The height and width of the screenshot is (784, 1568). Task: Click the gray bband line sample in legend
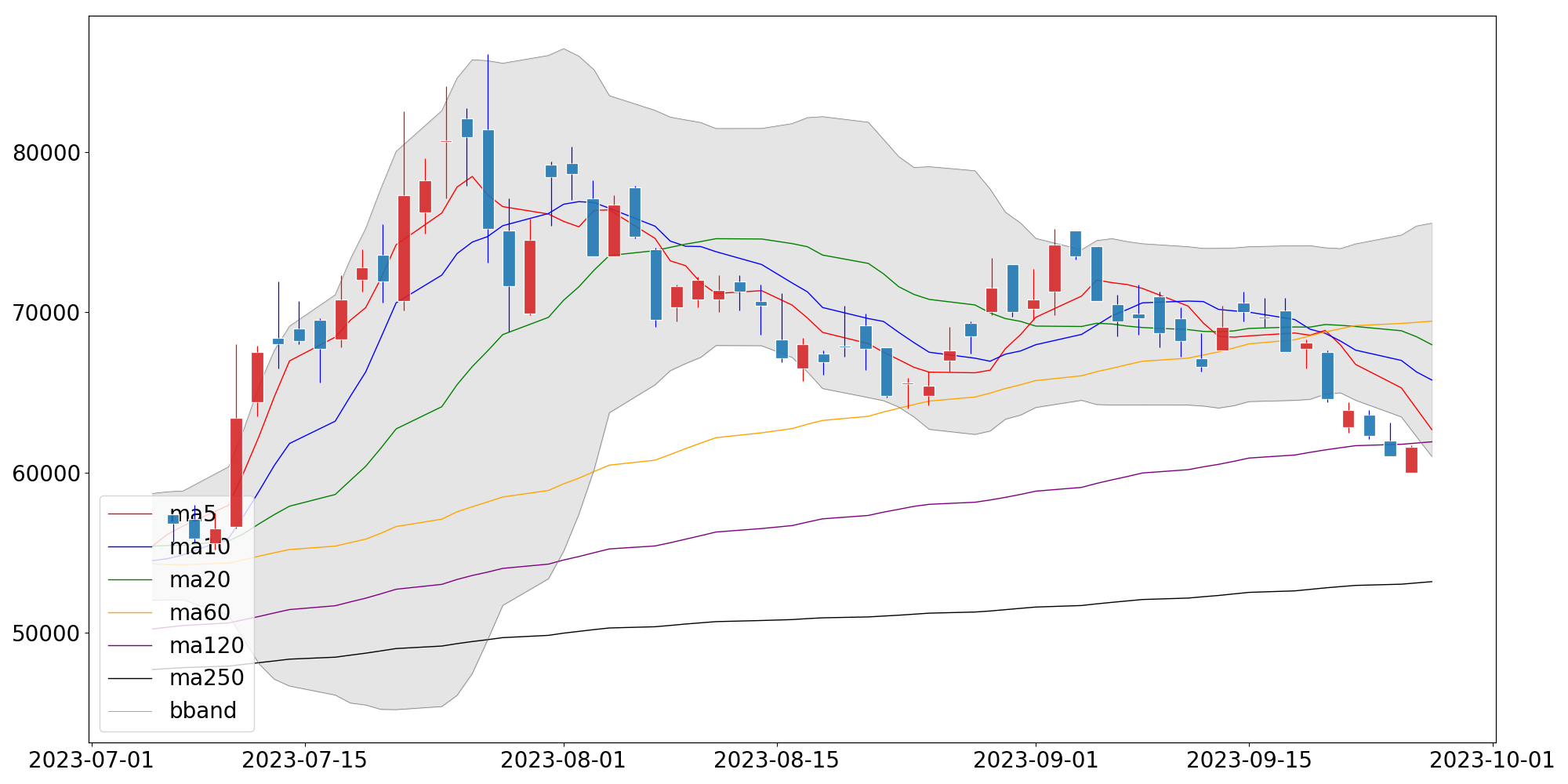pyautogui.click(x=130, y=710)
